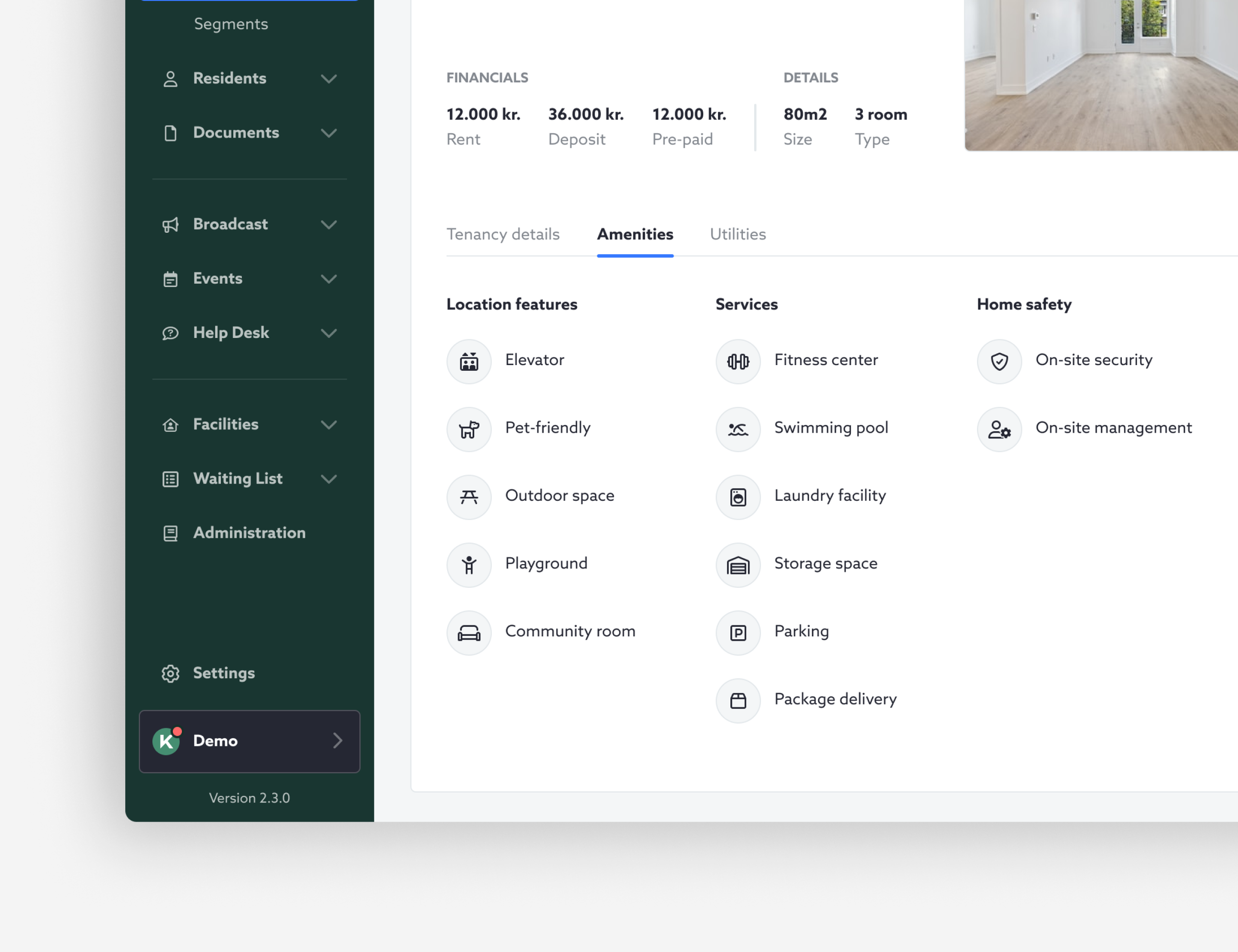
Task: Click the Pet-friendly dog icon
Action: click(469, 429)
